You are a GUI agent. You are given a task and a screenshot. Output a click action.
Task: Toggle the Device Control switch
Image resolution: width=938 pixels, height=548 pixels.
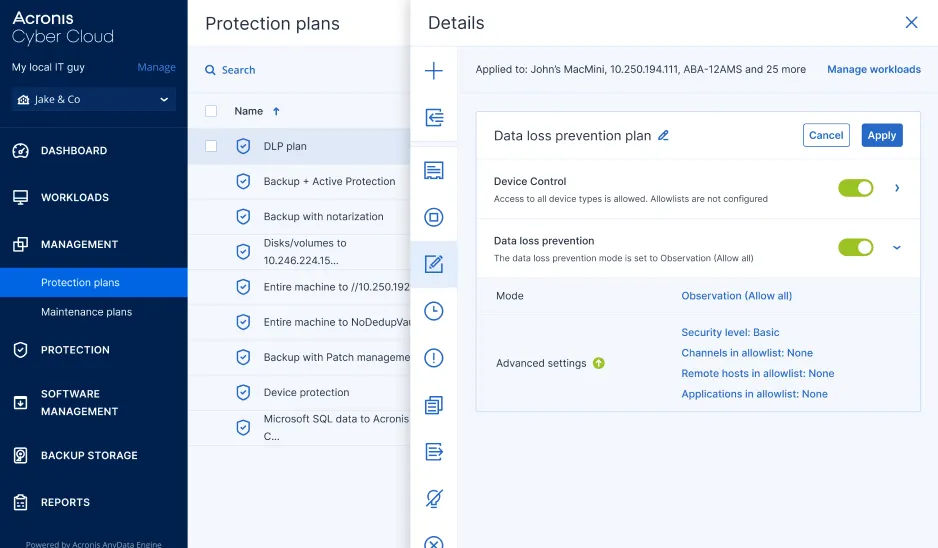pos(856,188)
